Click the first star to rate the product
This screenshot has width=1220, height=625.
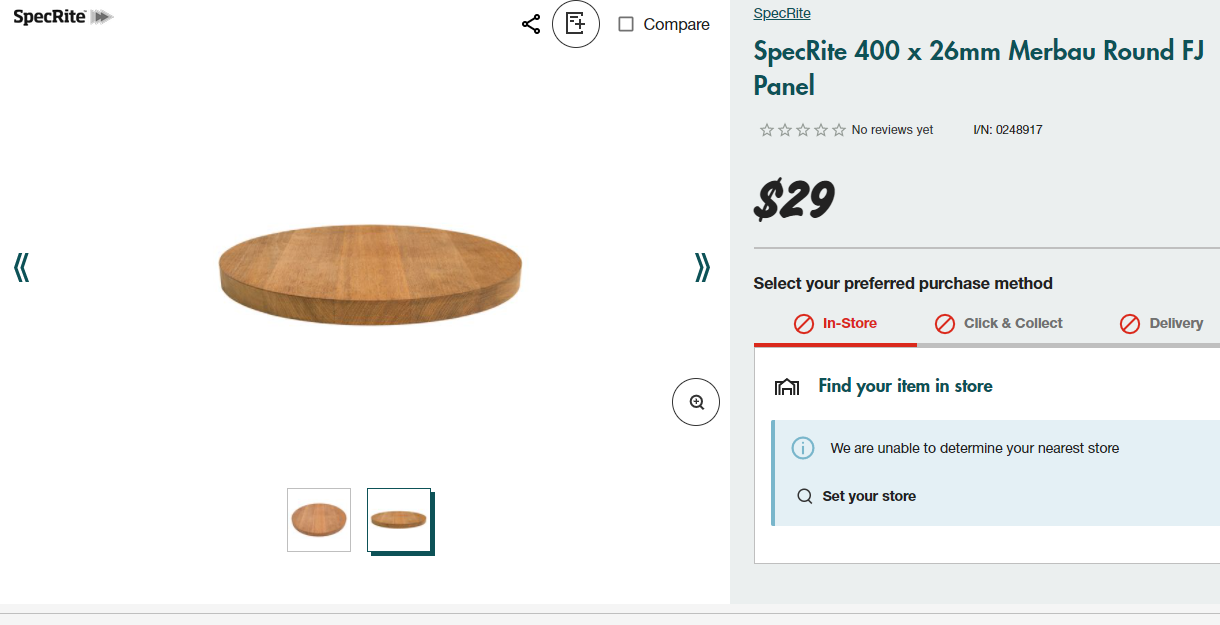[x=765, y=129]
